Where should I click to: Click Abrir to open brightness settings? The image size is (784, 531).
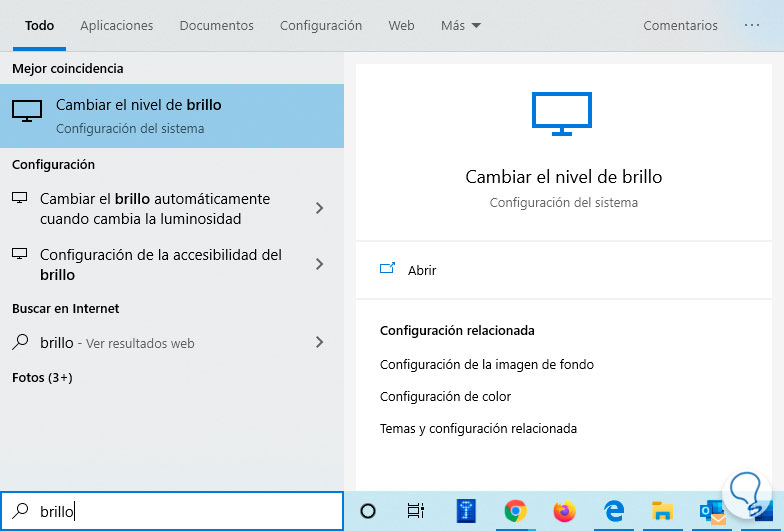click(x=421, y=270)
